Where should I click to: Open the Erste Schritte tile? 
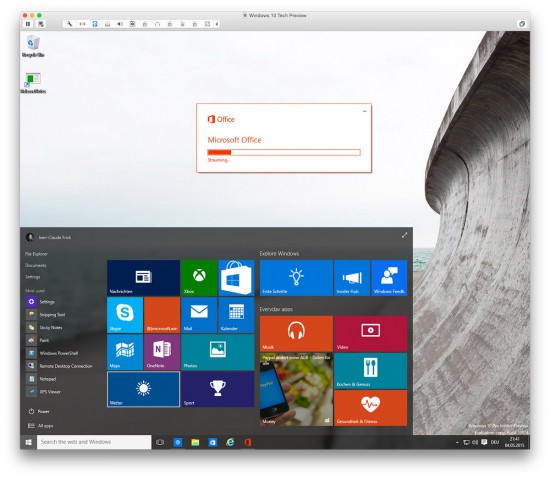click(x=296, y=278)
